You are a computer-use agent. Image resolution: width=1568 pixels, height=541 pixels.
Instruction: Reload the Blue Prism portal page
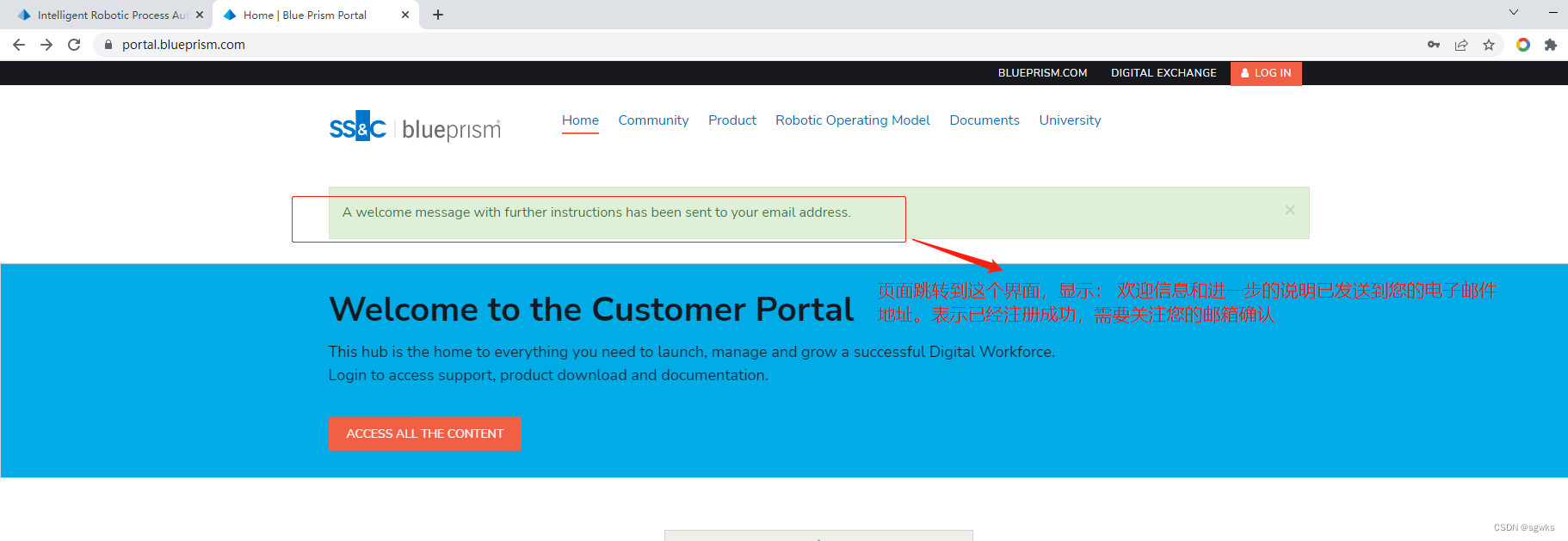74,45
